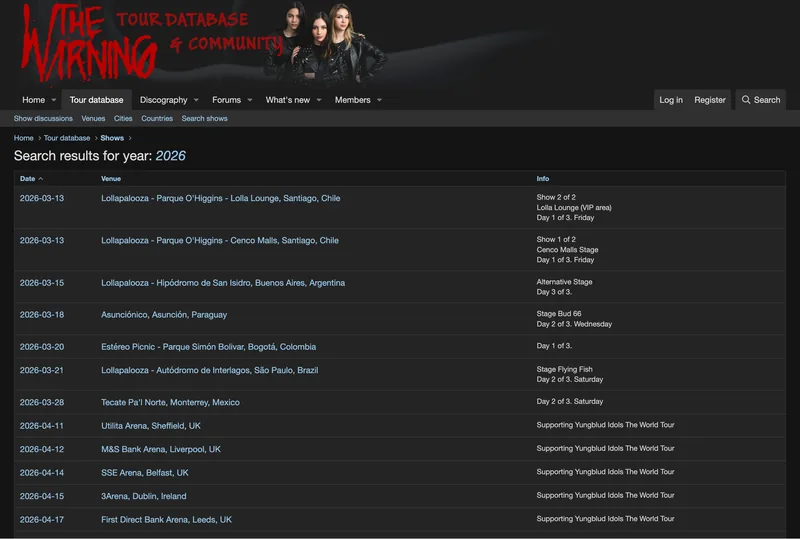Image resolution: width=800 pixels, height=539 pixels.
Task: Expand the Home menu arrow
Action: [54, 100]
